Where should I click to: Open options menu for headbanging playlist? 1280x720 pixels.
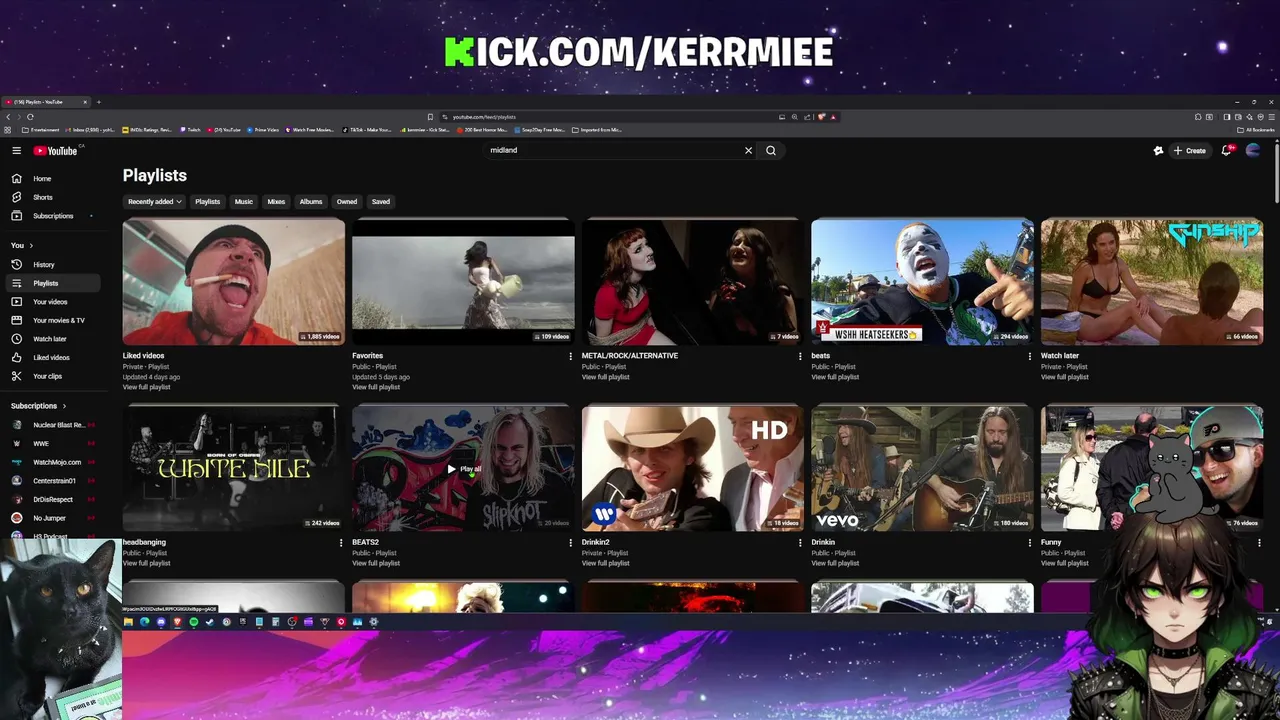[x=341, y=543]
